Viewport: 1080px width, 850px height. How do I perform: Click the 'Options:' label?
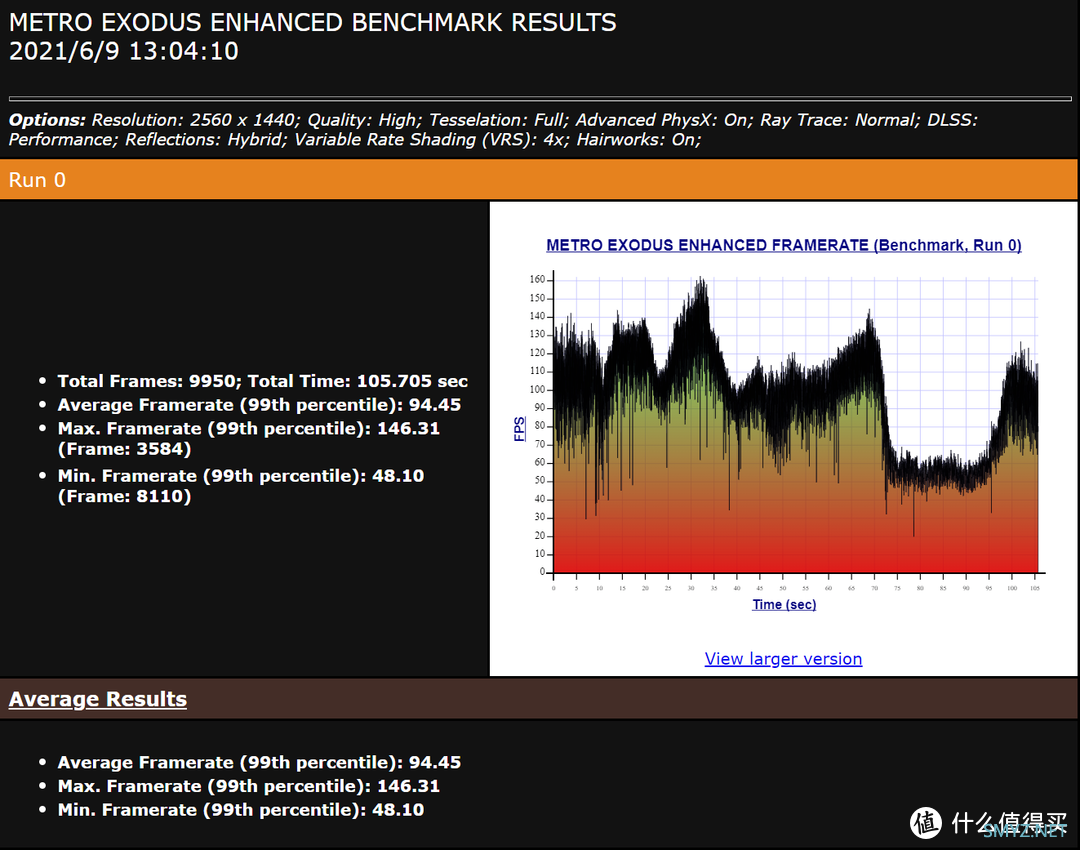click(47, 120)
